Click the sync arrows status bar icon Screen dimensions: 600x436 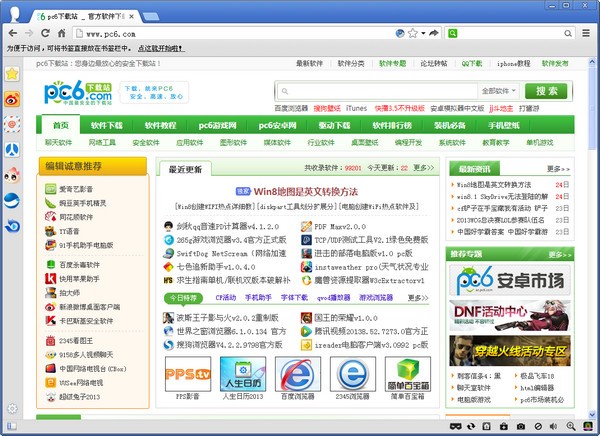[471, 426]
